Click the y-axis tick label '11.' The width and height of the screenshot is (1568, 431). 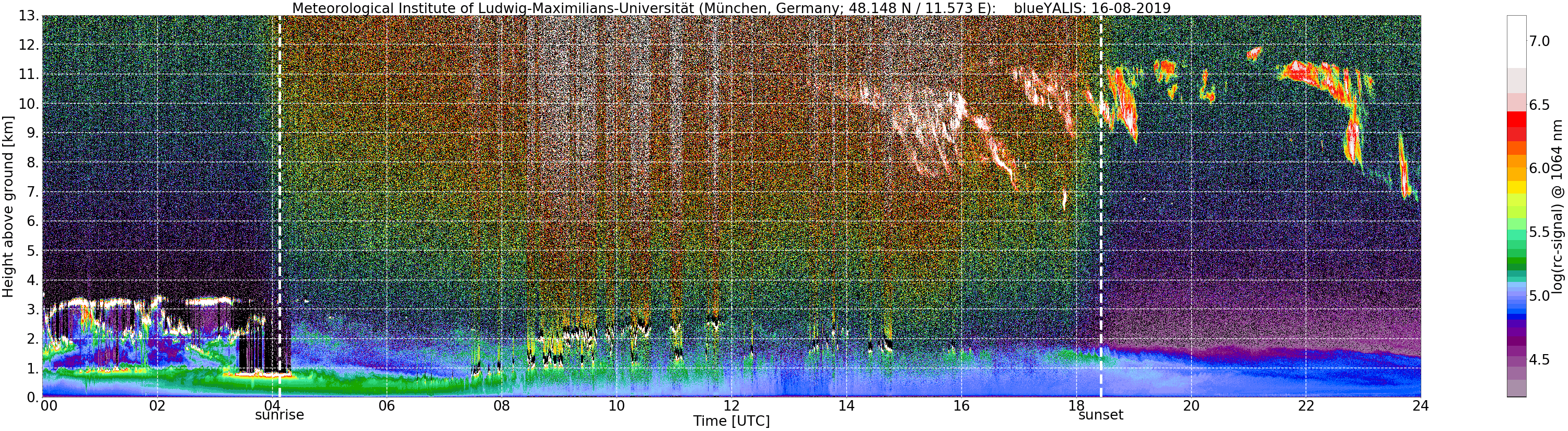(29, 74)
